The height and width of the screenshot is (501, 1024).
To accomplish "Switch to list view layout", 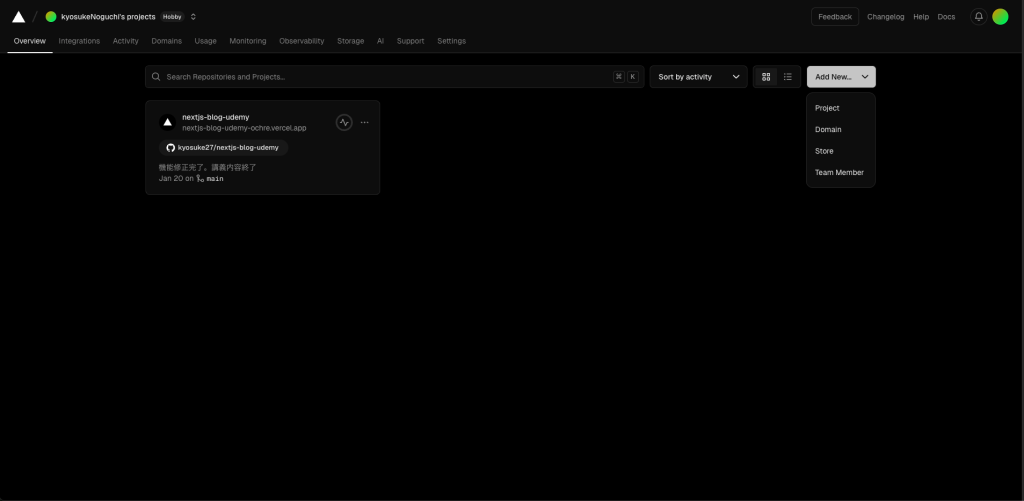I will pyautogui.click(x=788, y=77).
